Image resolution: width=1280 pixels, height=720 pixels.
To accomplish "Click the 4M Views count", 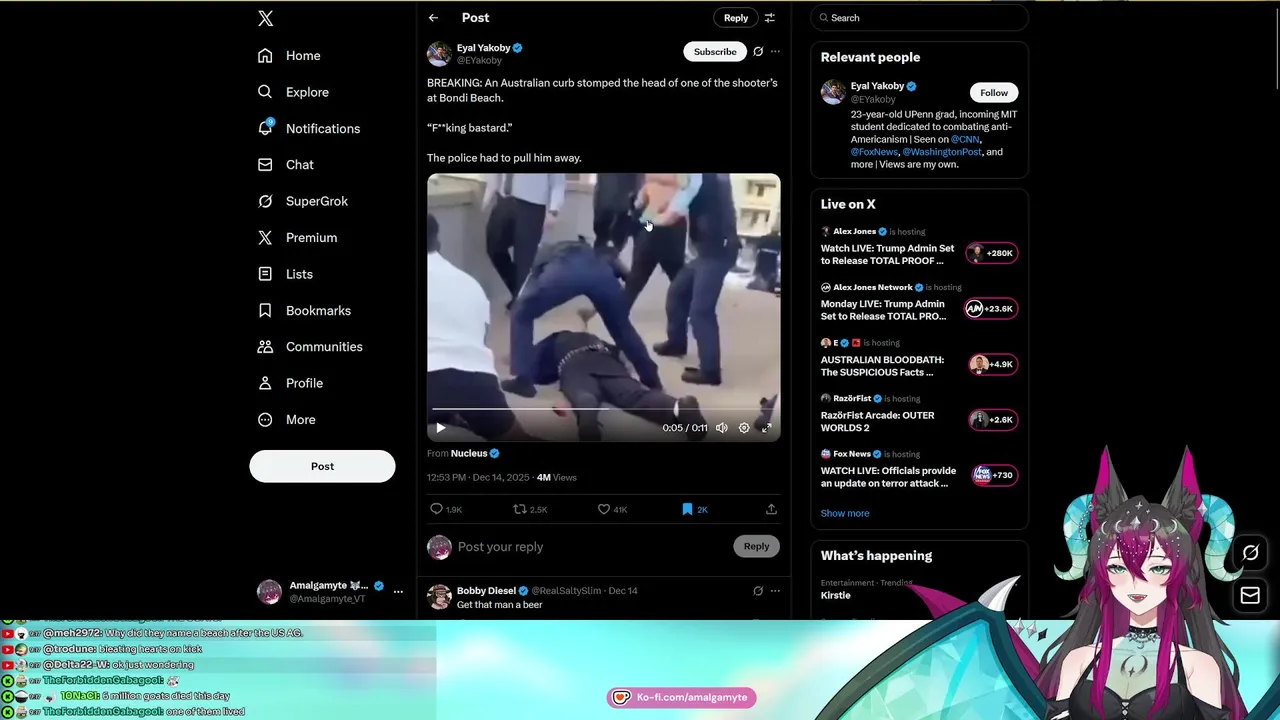I will (557, 478).
